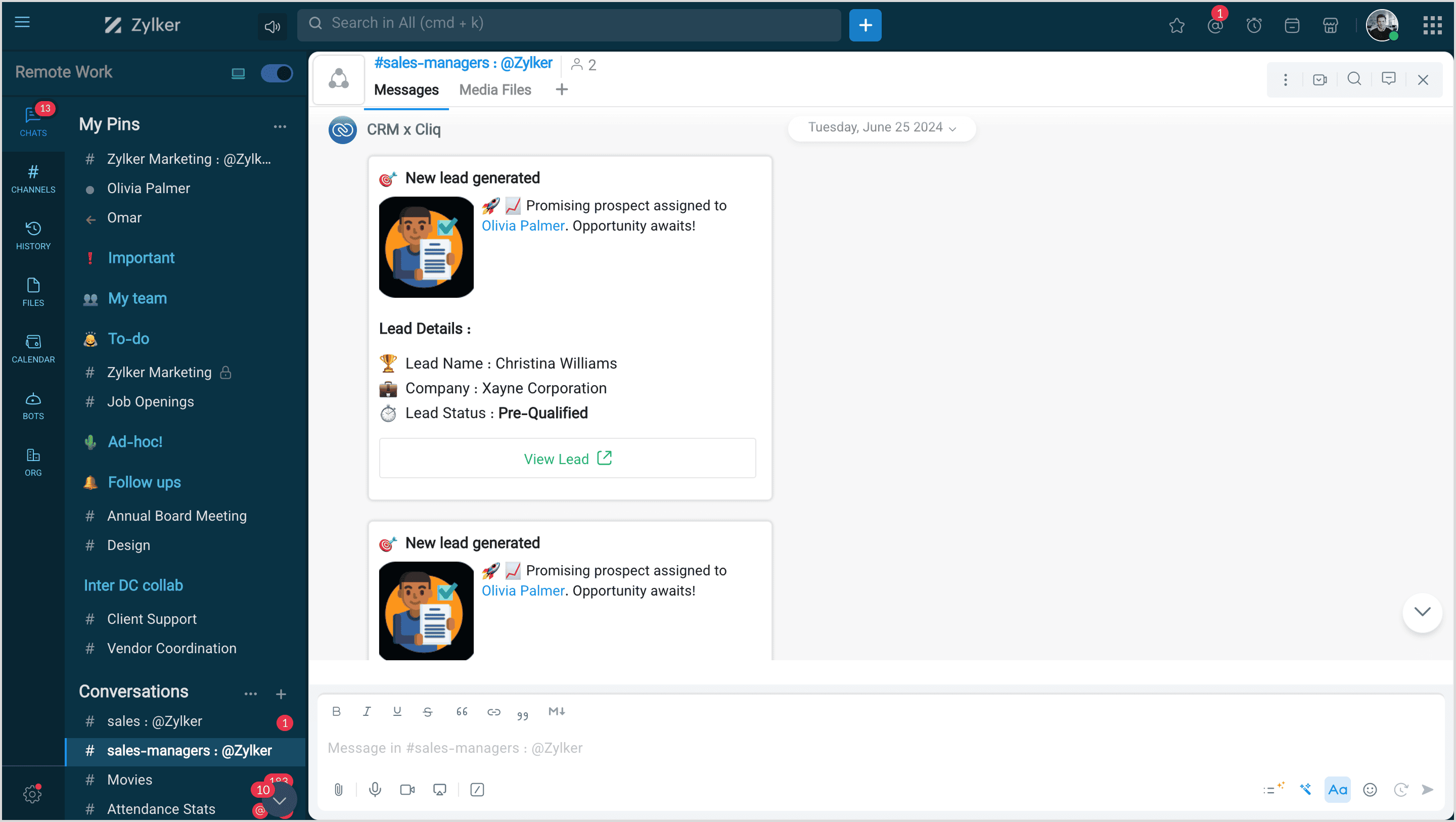This screenshot has height=822, width=1456.
Task: Click the first View Lead button
Action: tap(567, 459)
